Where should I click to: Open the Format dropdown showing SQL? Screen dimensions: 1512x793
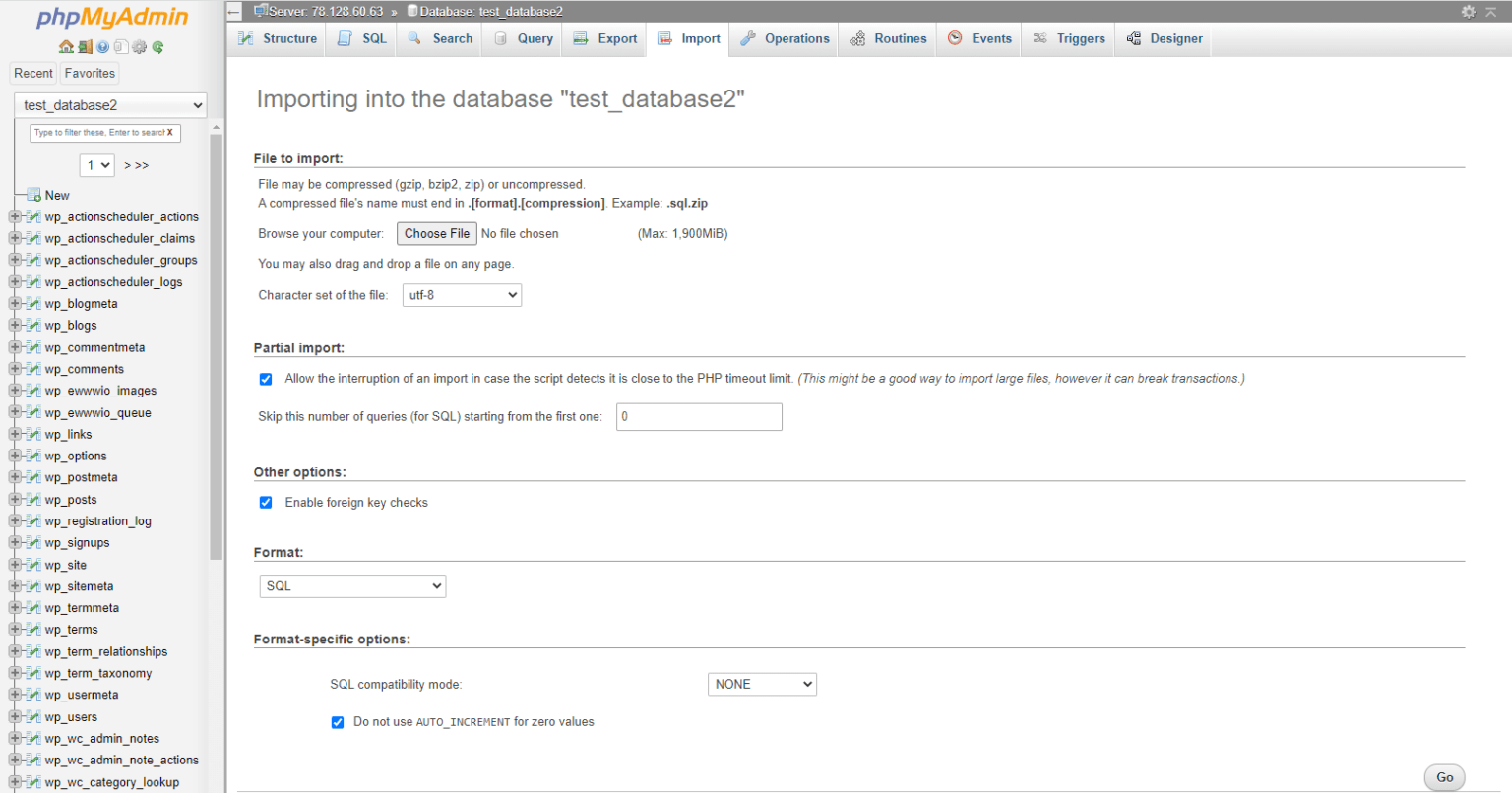(x=351, y=585)
